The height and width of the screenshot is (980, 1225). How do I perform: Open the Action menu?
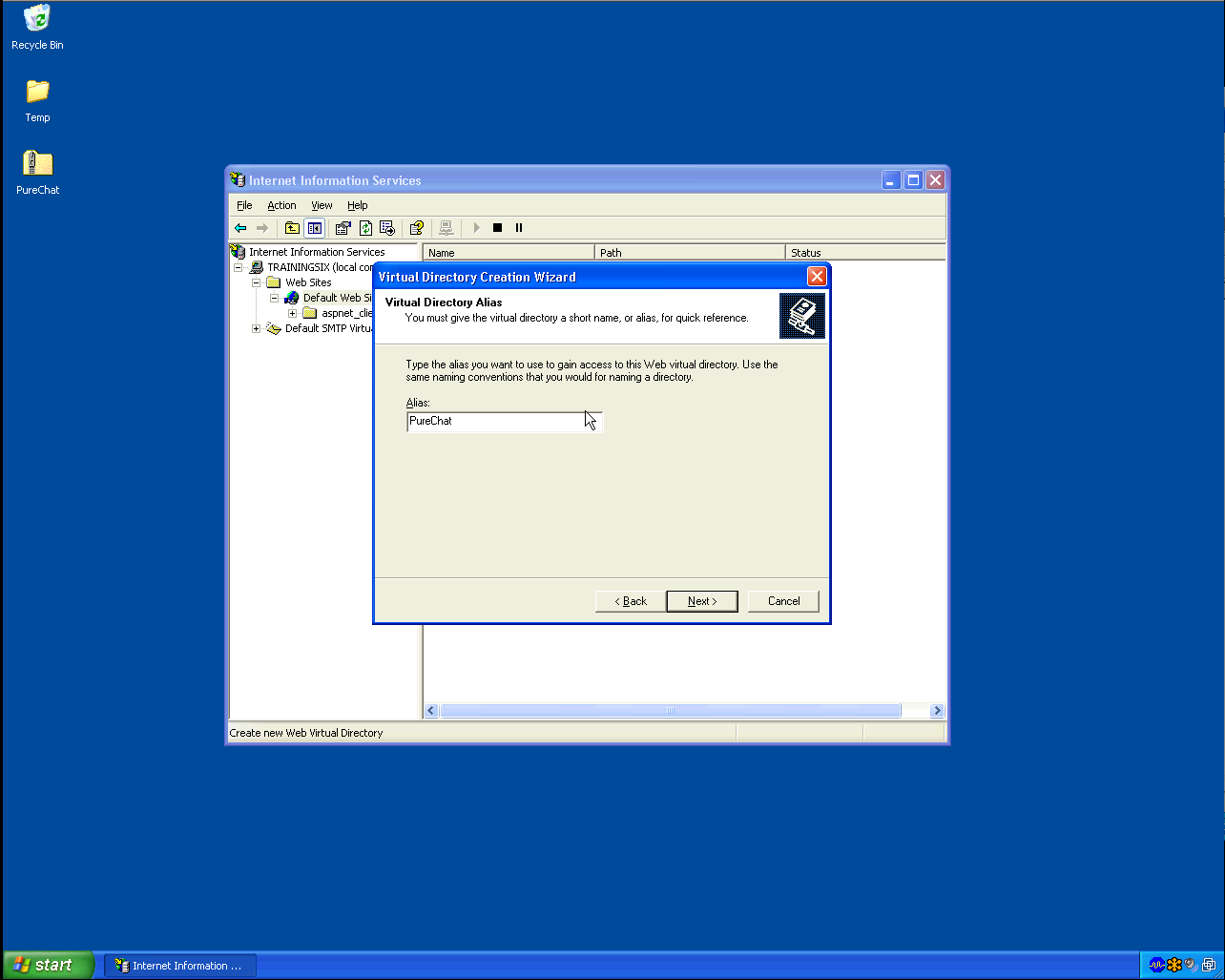pos(281,206)
